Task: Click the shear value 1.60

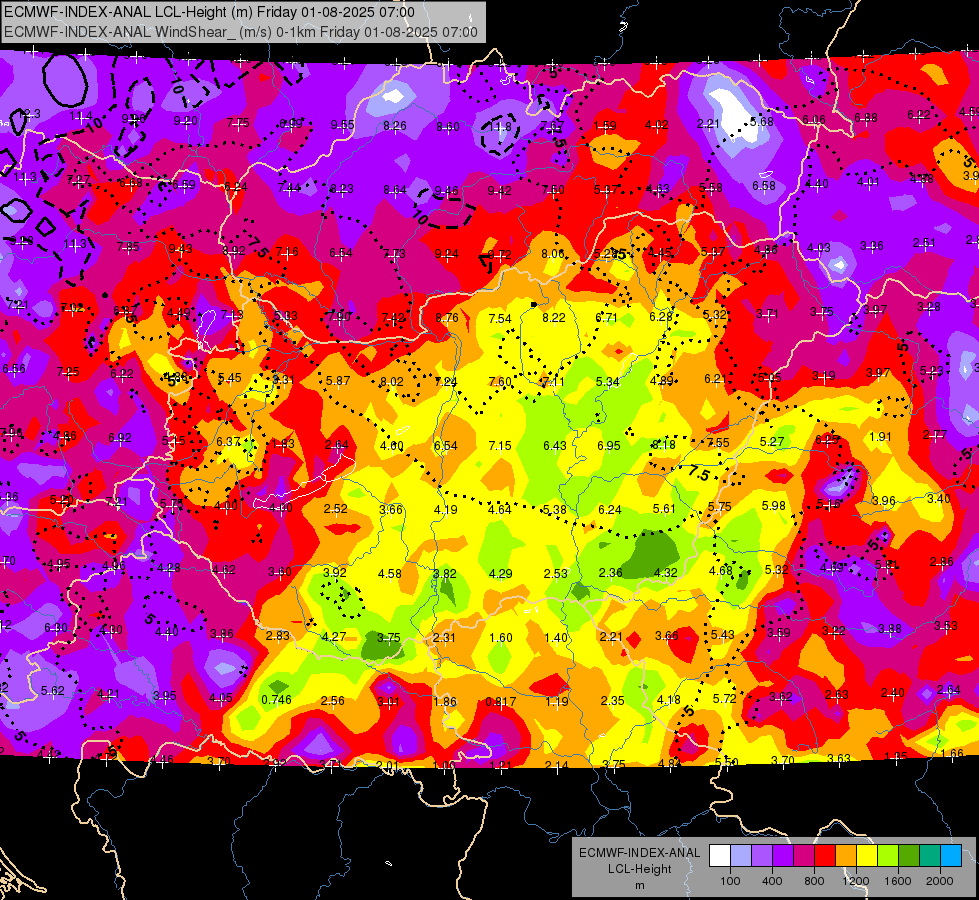Action: [501, 638]
